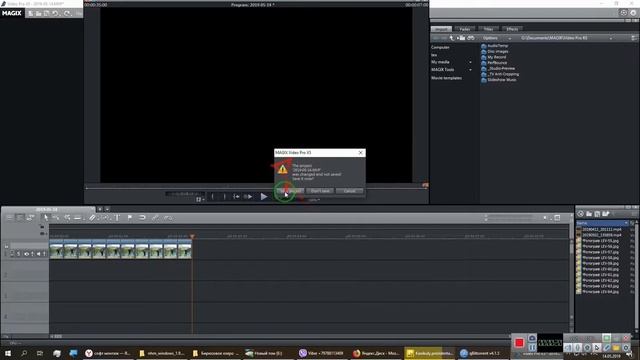Click the search binoculars icon
This screenshot has height=360, width=640.
[x=471, y=38]
